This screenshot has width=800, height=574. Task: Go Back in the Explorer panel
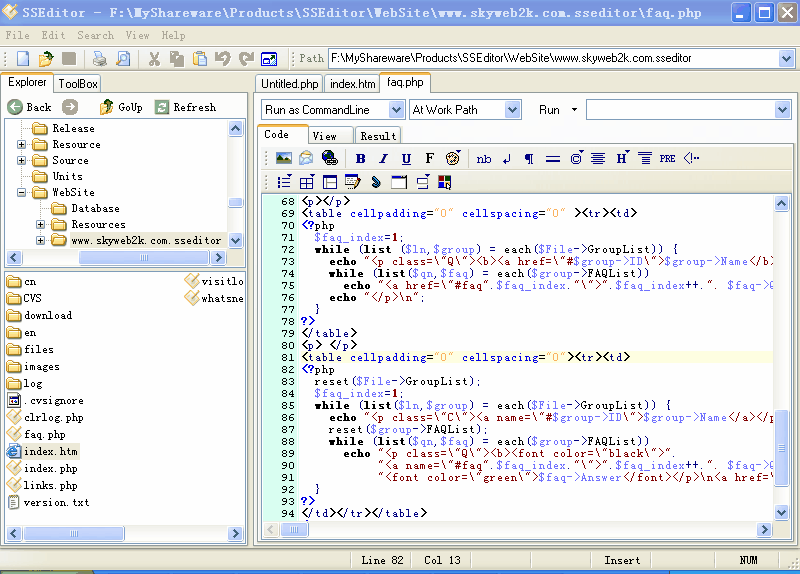(x=30, y=107)
